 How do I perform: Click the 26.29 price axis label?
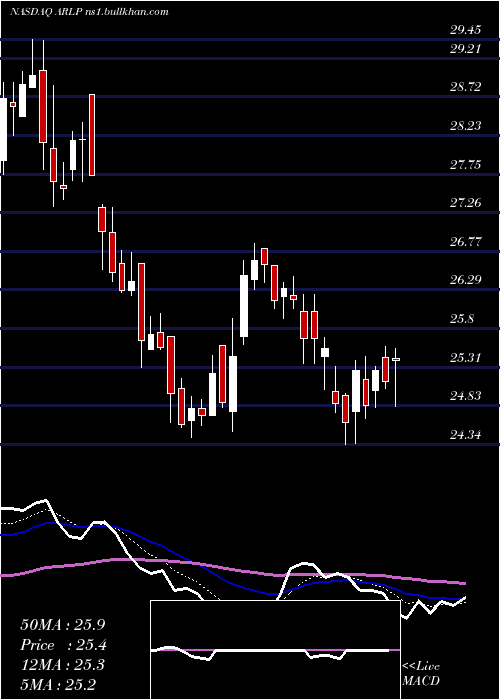point(466,280)
